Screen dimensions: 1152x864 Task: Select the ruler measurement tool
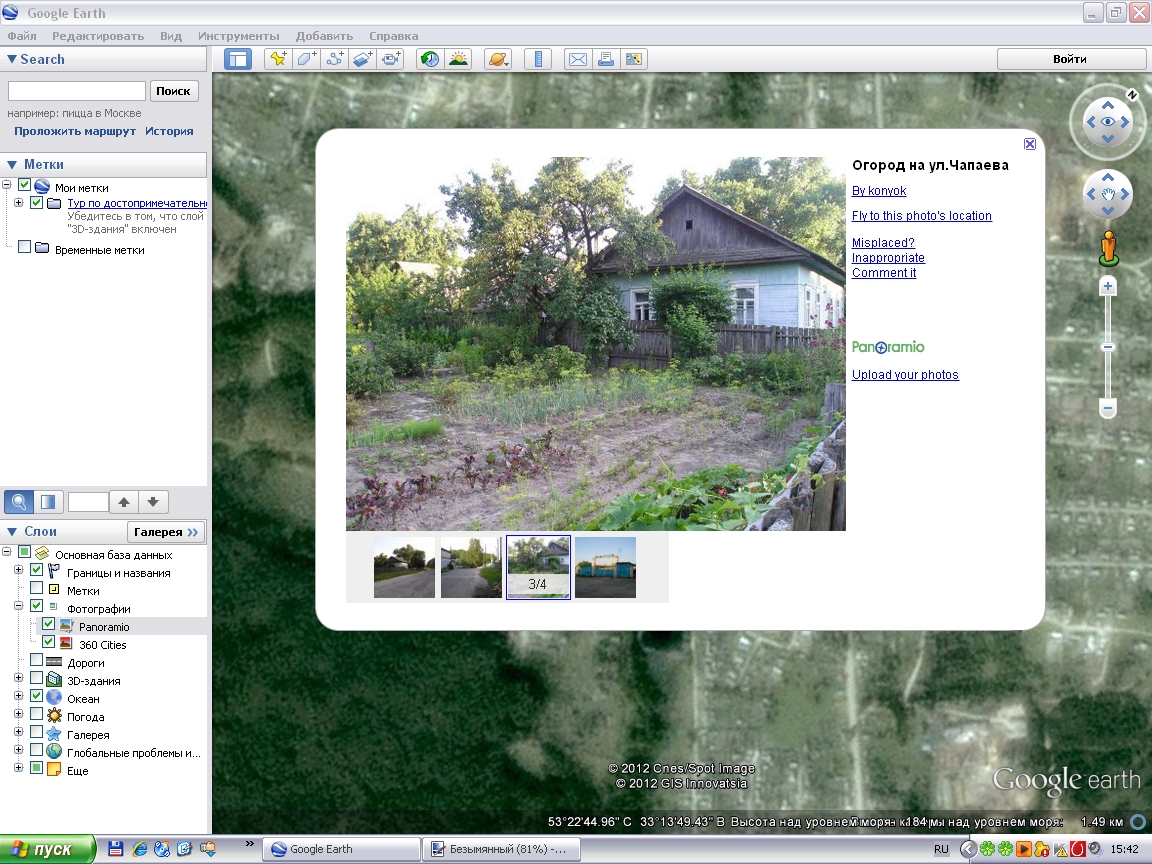click(x=538, y=59)
